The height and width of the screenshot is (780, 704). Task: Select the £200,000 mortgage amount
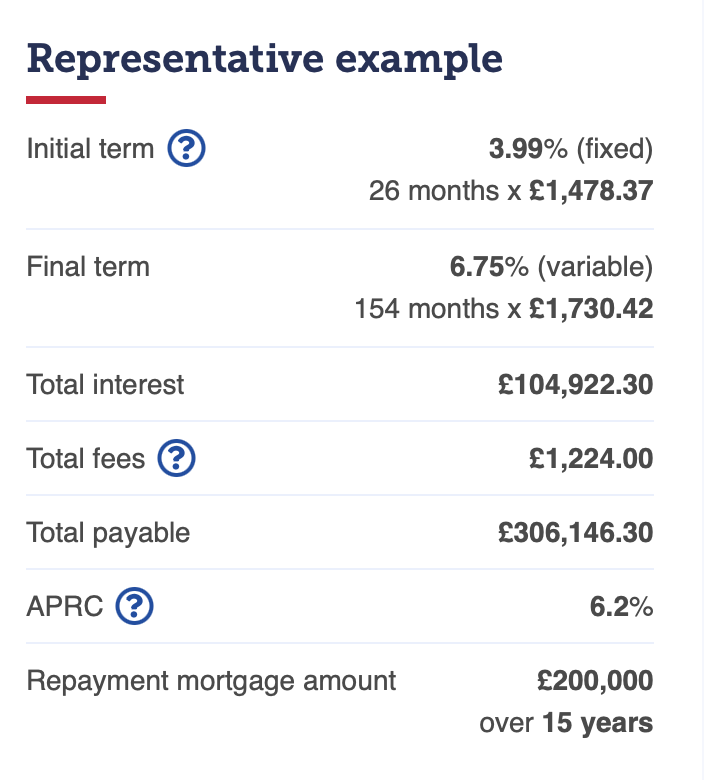595,681
